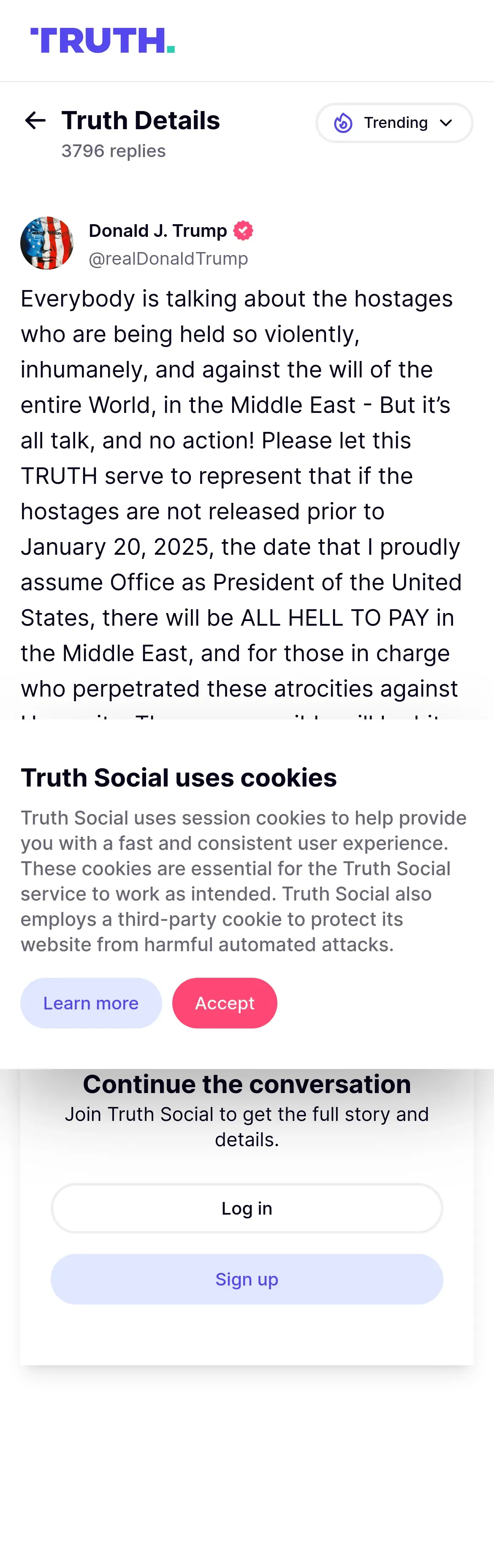Expand the chevron next to Trending
494x1568 pixels.
coord(446,123)
